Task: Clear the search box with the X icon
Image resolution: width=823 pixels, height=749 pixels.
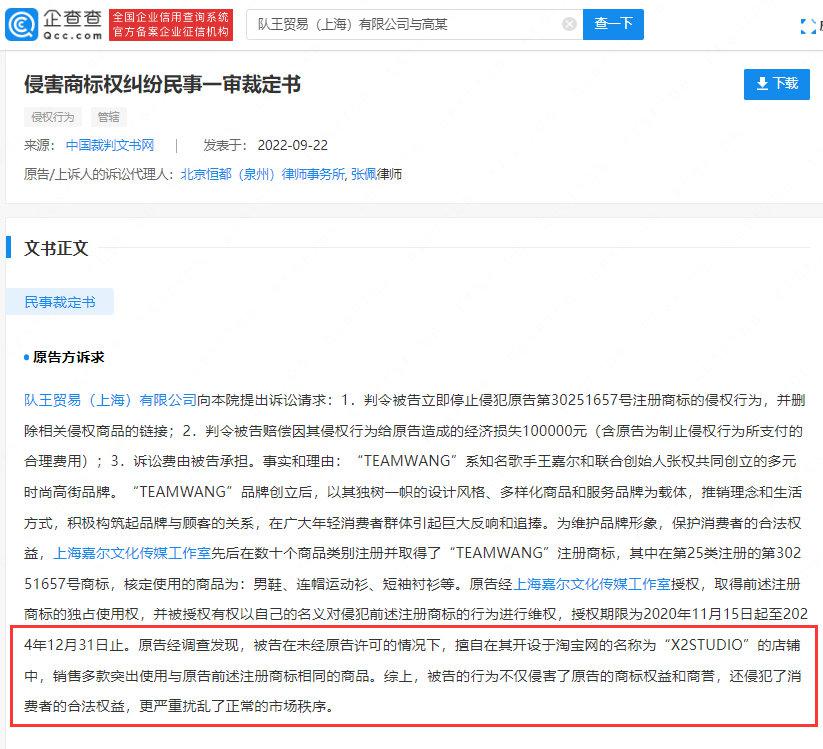Action: click(569, 24)
